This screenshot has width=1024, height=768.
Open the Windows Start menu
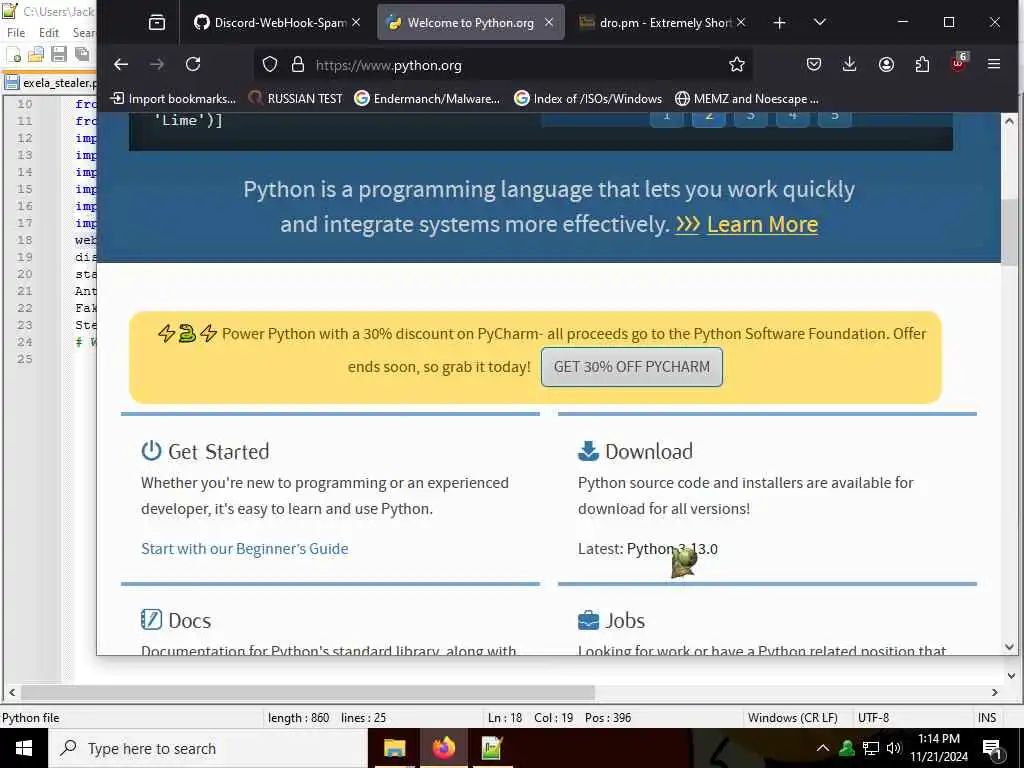click(24, 748)
